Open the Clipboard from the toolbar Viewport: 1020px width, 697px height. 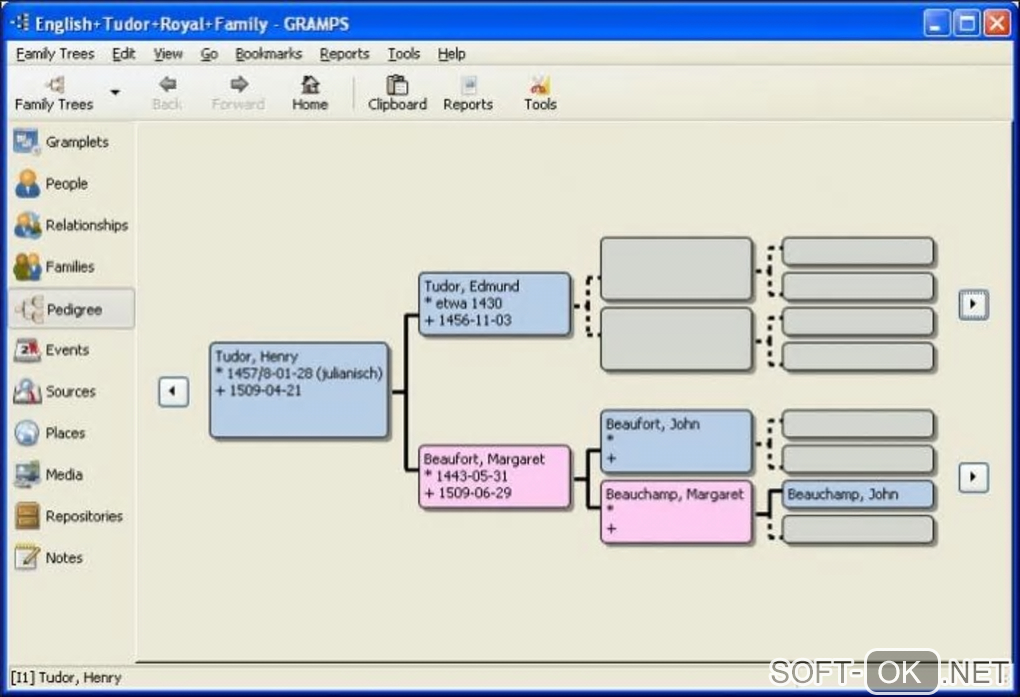397,93
